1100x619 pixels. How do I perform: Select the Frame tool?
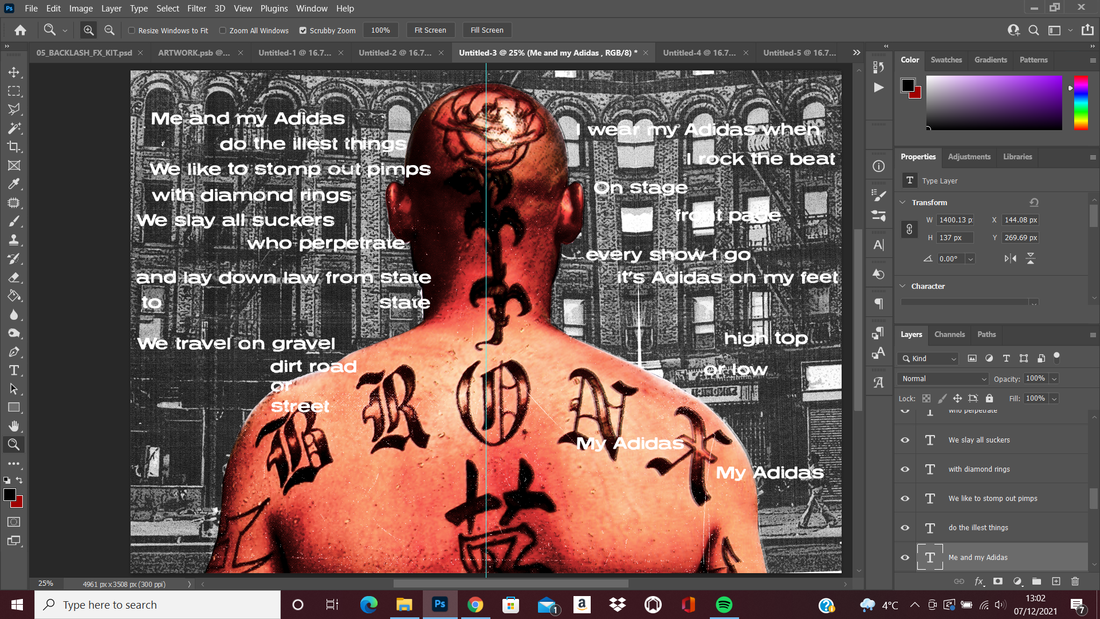pyautogui.click(x=14, y=166)
